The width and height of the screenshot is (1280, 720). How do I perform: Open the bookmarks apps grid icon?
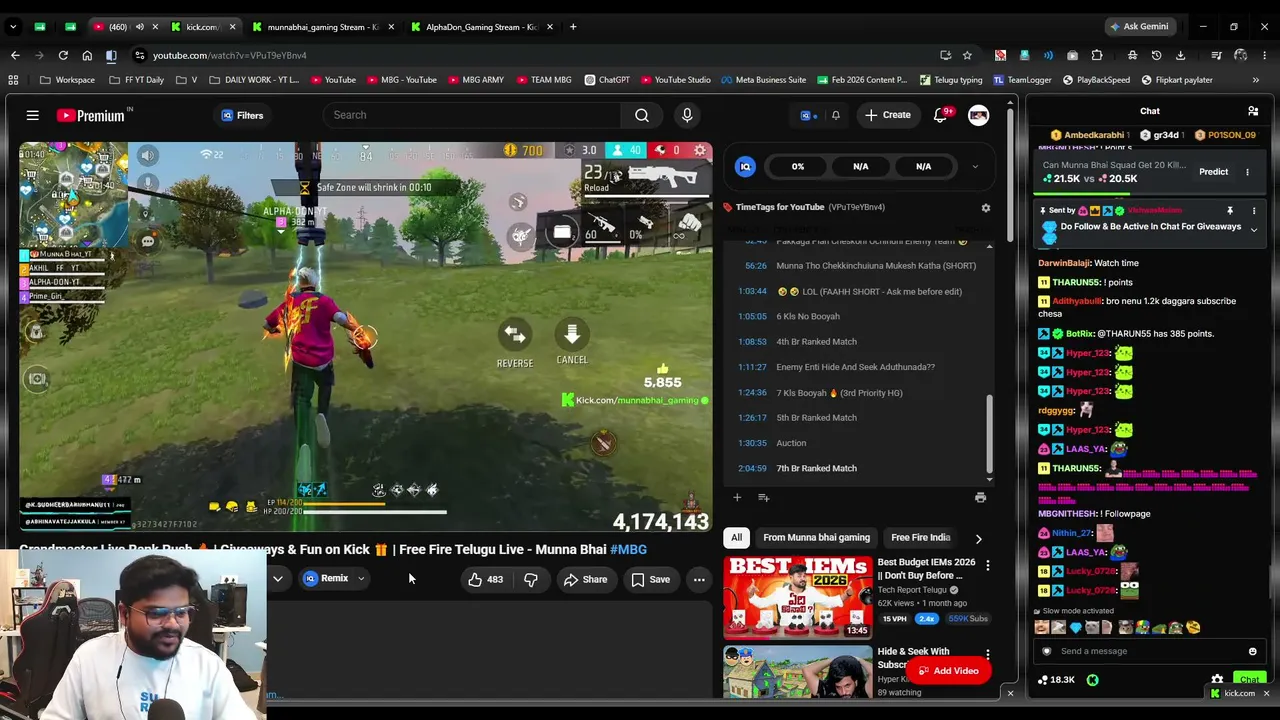pyautogui.click(x=13, y=80)
